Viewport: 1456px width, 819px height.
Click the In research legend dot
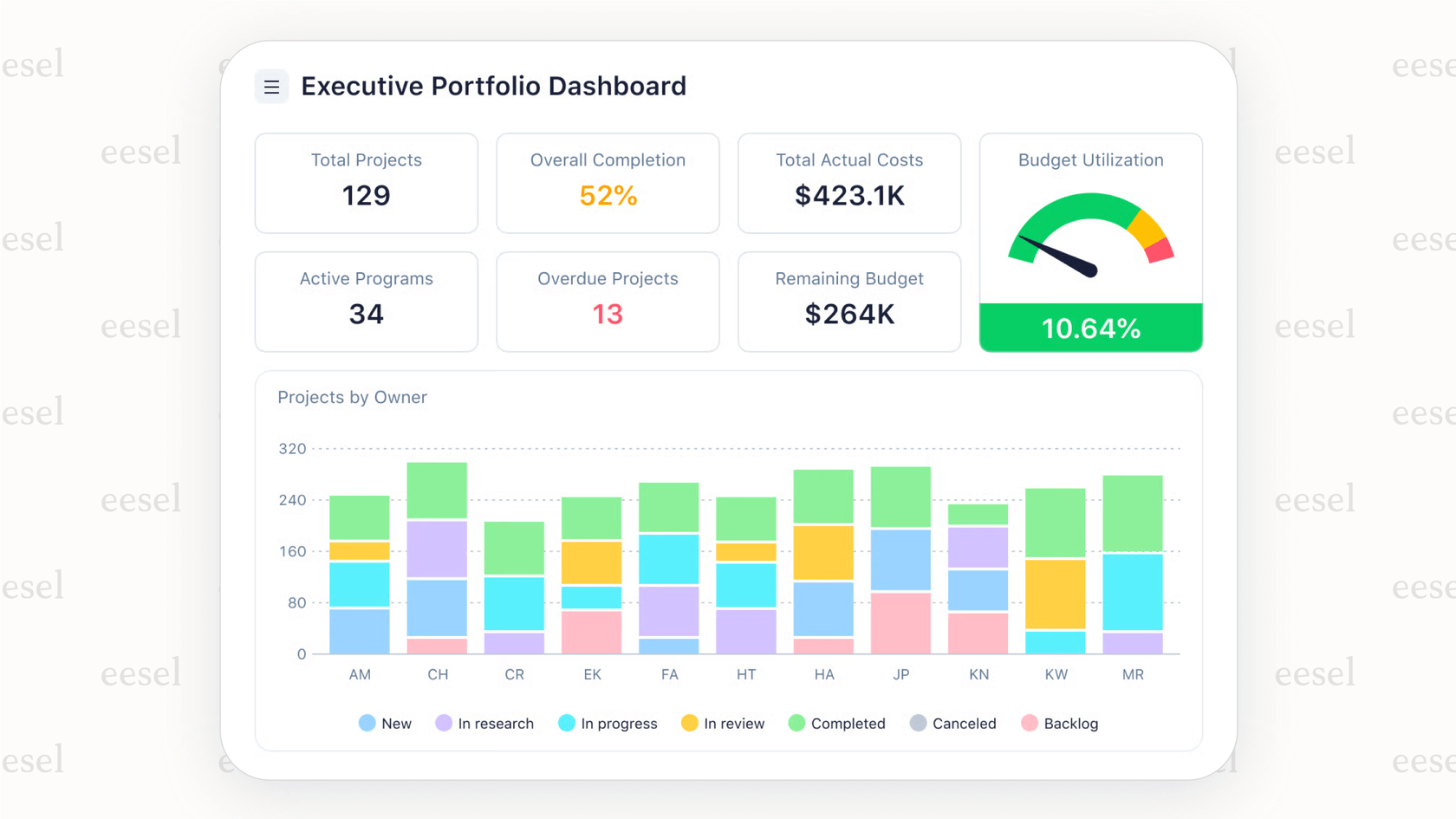coord(443,723)
